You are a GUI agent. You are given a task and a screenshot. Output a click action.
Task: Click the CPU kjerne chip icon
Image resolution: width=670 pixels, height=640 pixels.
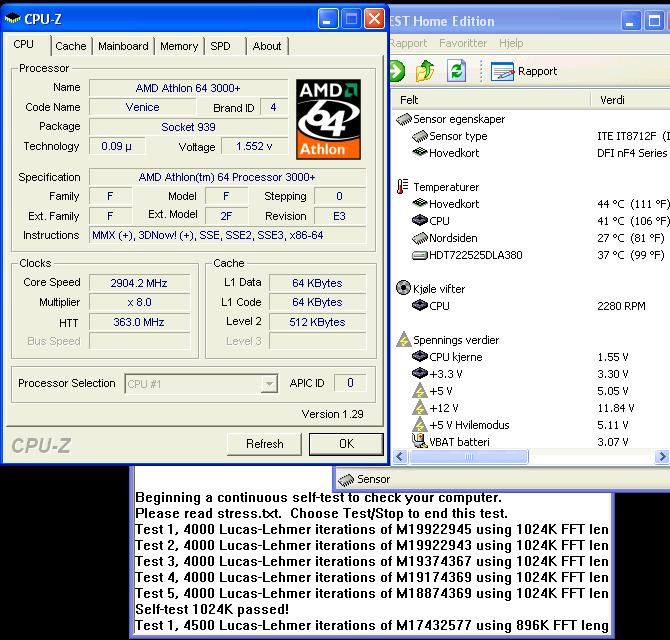(x=420, y=356)
